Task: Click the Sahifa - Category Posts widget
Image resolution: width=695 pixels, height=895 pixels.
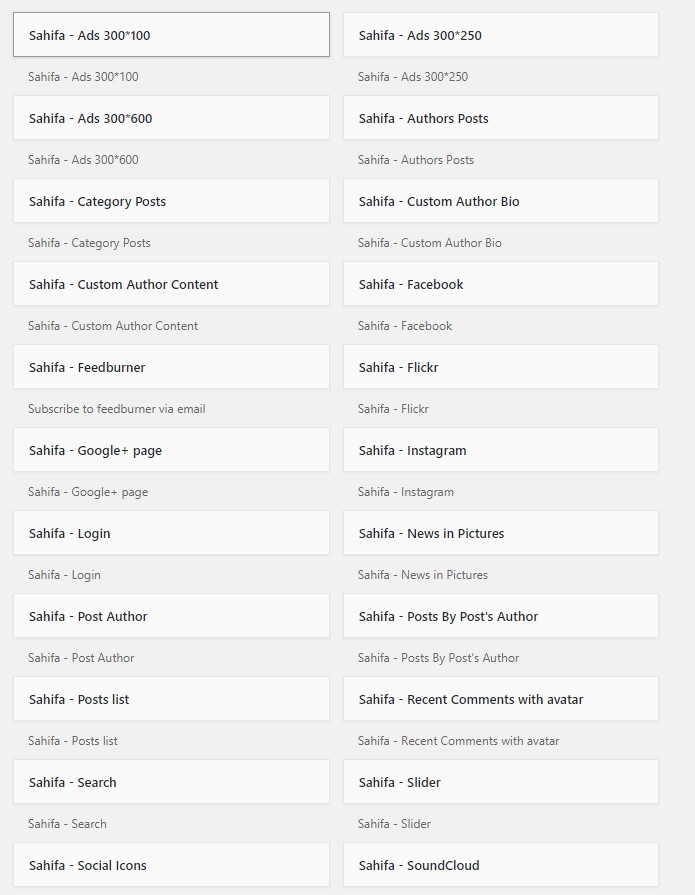Action: click(x=171, y=201)
